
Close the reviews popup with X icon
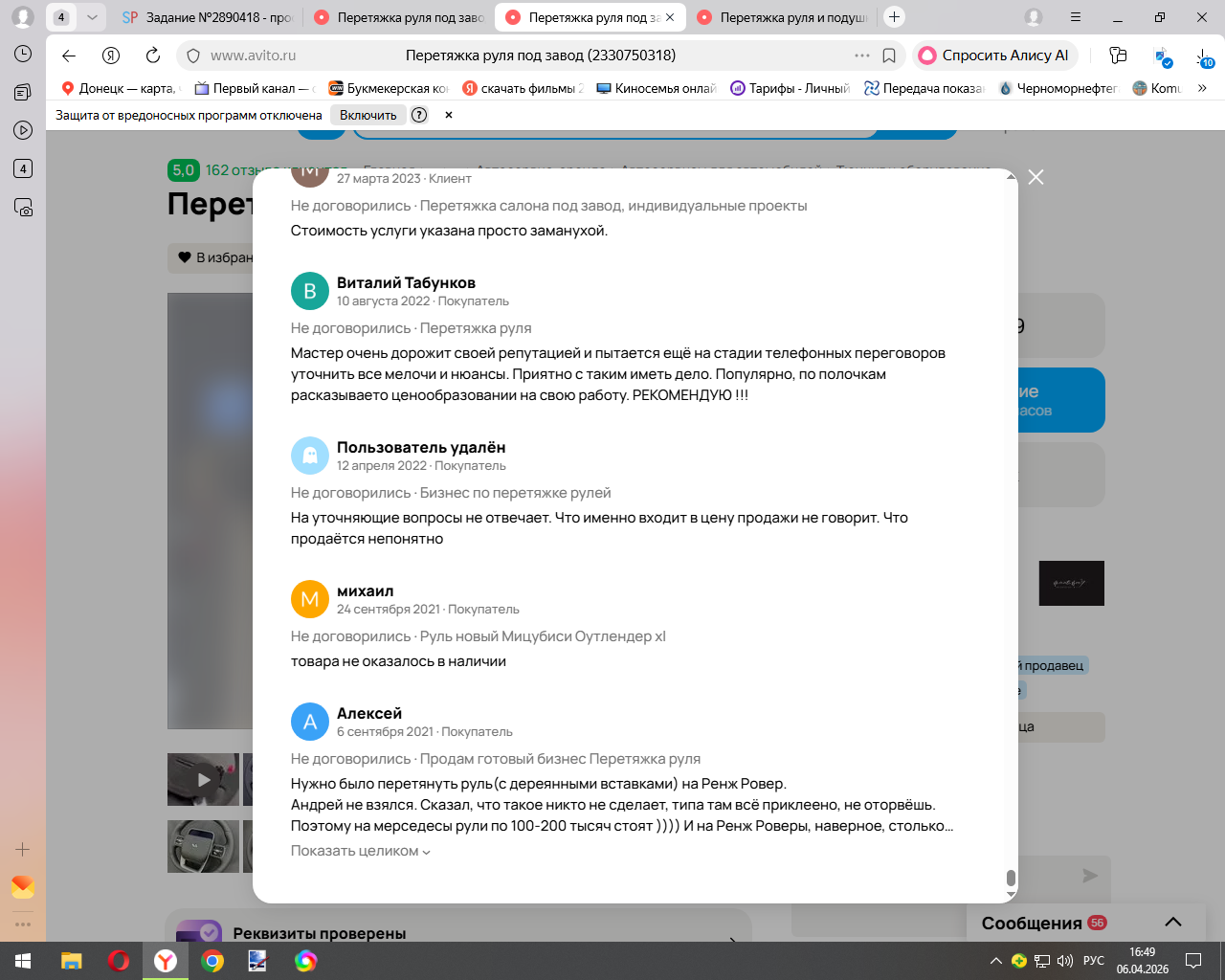pyautogui.click(x=1036, y=177)
